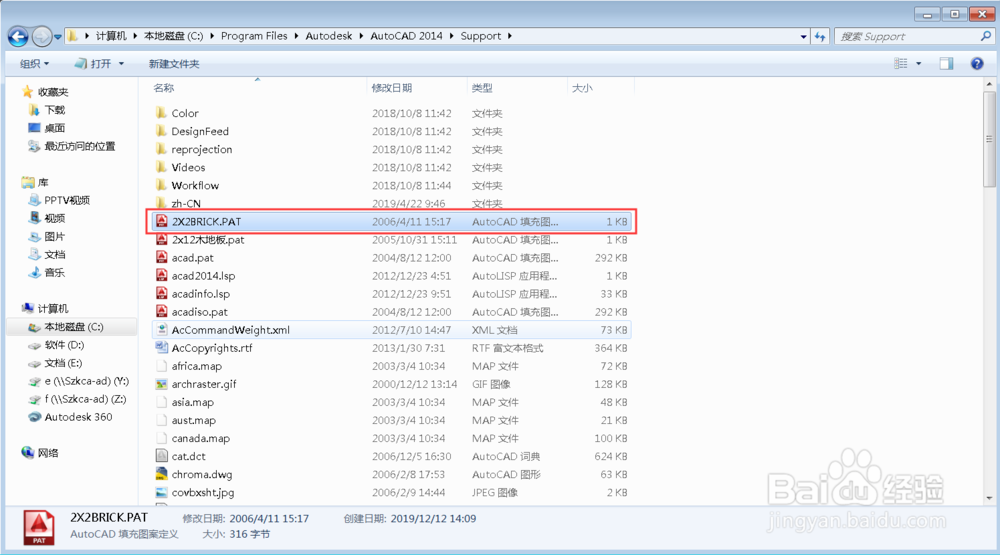Select 网络 in navigation pane

[x=48, y=453]
